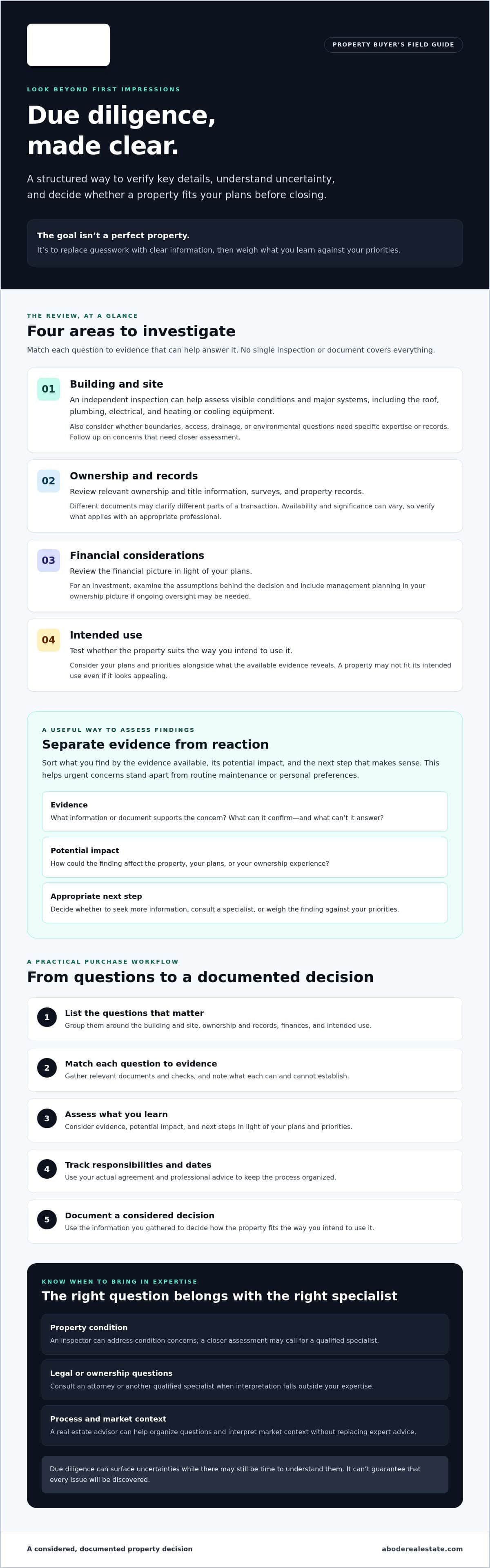Click the "goal isn't a perfect property" callout
The image size is (490, 1568).
coord(245,243)
